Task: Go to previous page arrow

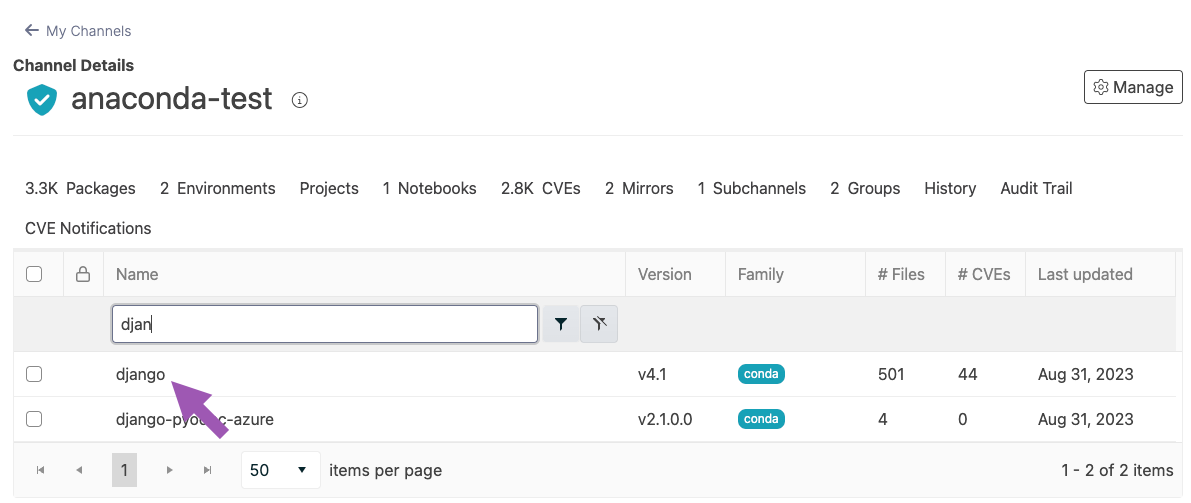Action: (79, 470)
